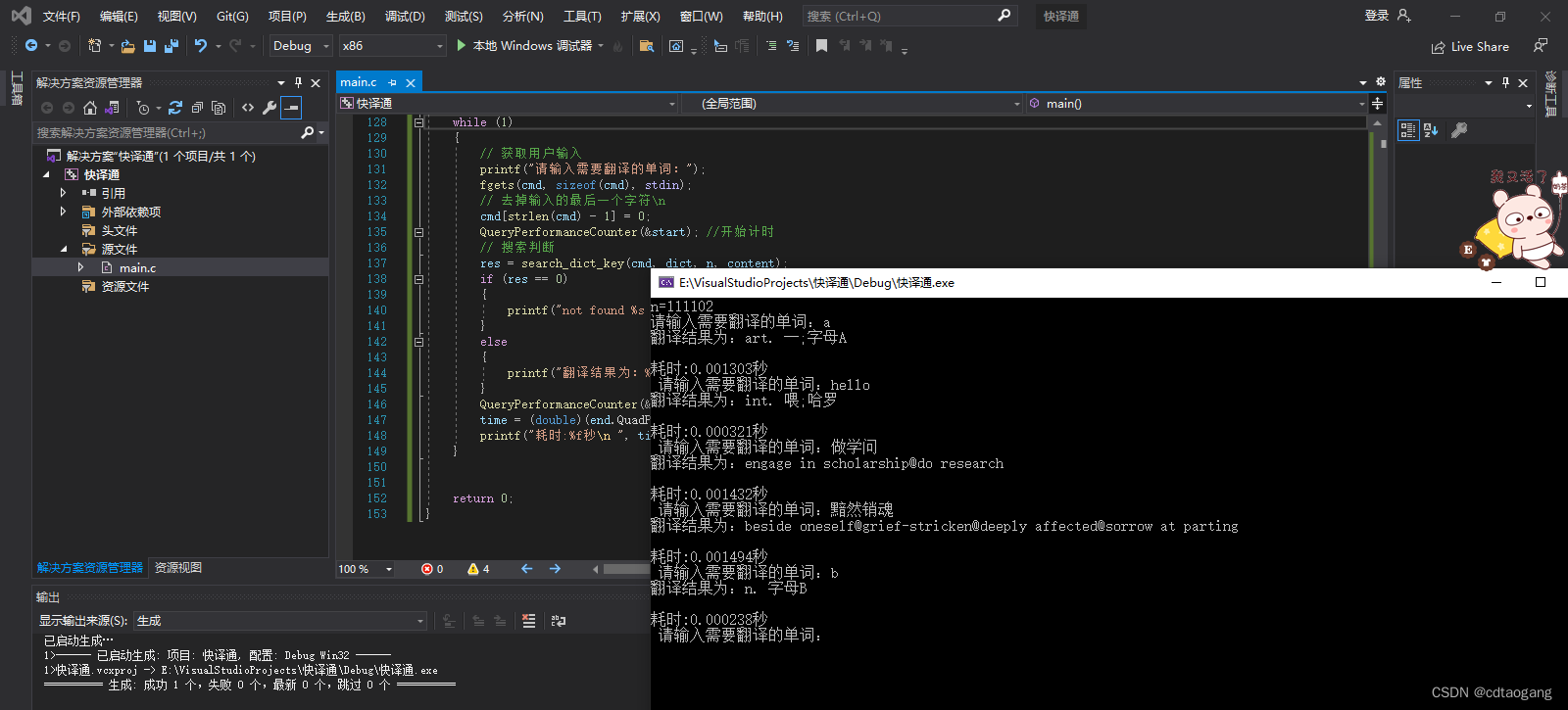
Task: Click Property Pages wrench in Properties panel
Action: 1459,130
